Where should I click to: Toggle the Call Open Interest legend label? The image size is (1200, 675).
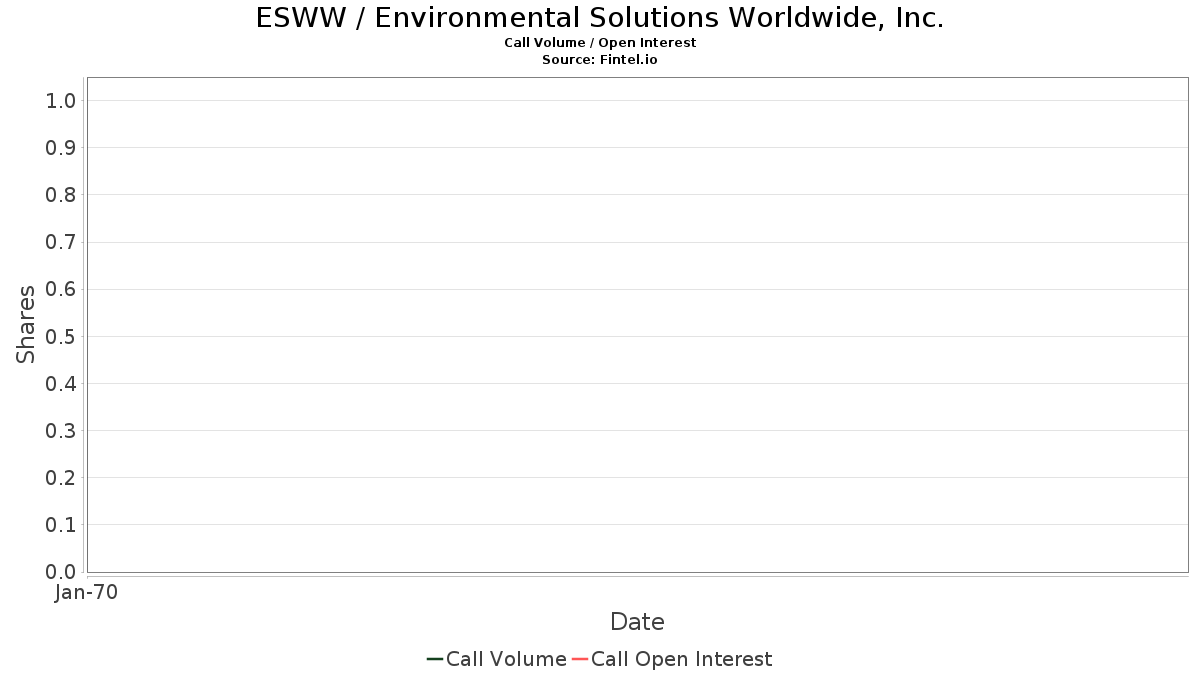(x=681, y=659)
